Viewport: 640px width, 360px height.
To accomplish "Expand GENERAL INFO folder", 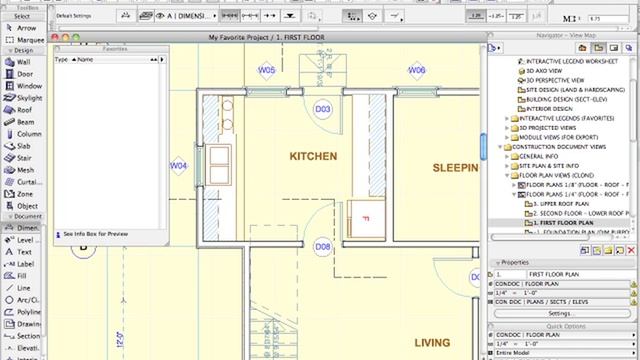I will click(507, 156).
